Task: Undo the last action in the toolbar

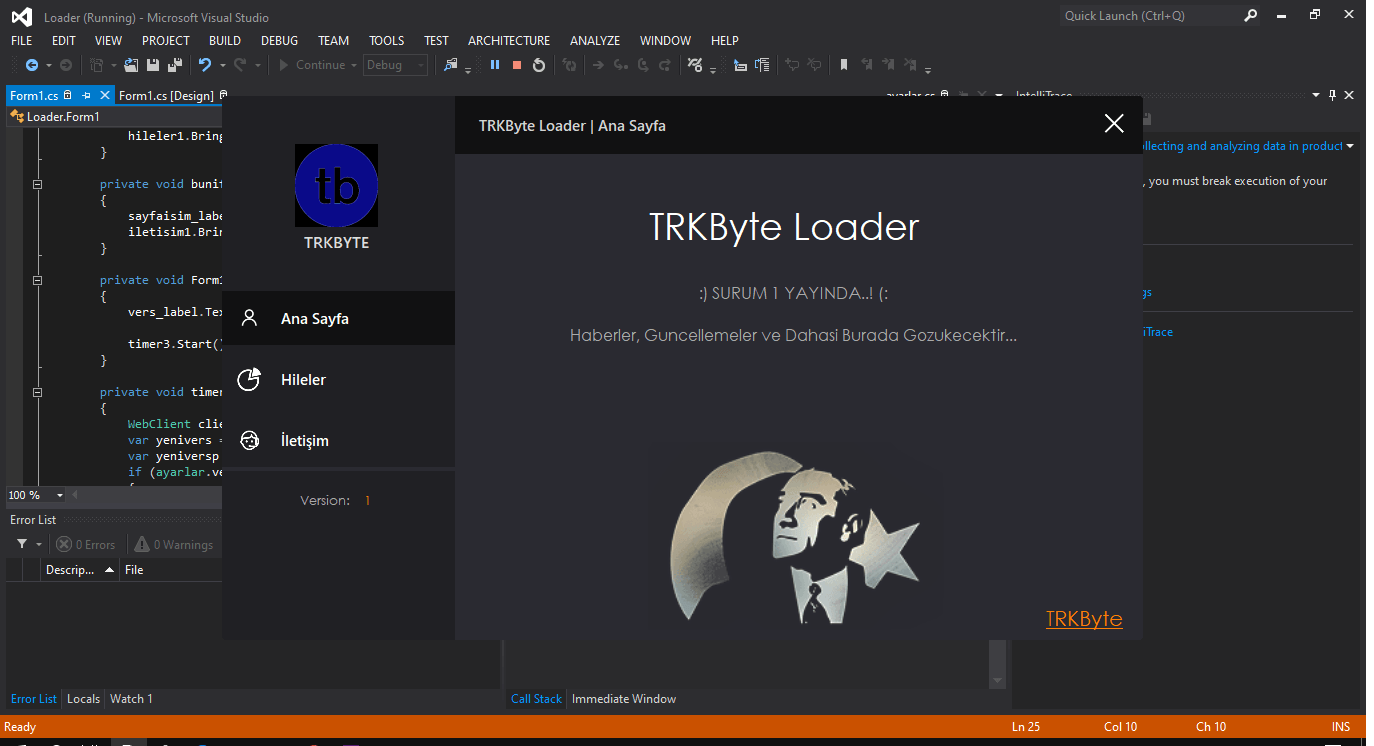Action: (205, 65)
